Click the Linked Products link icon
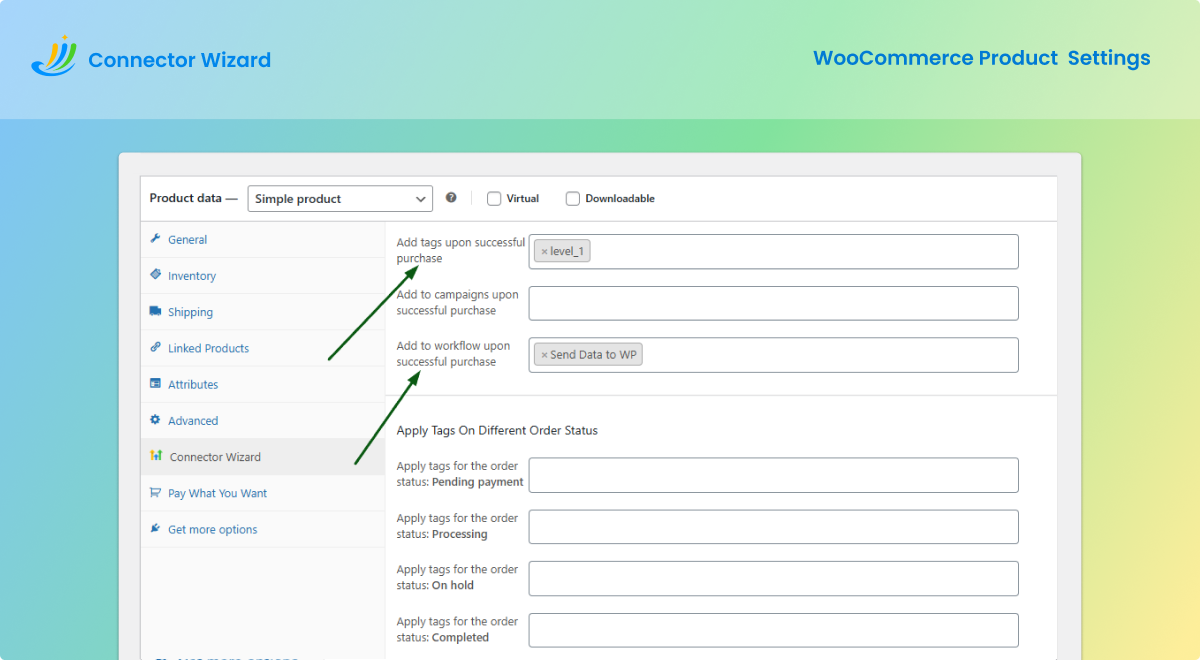This screenshot has height=660, width=1200. point(155,347)
